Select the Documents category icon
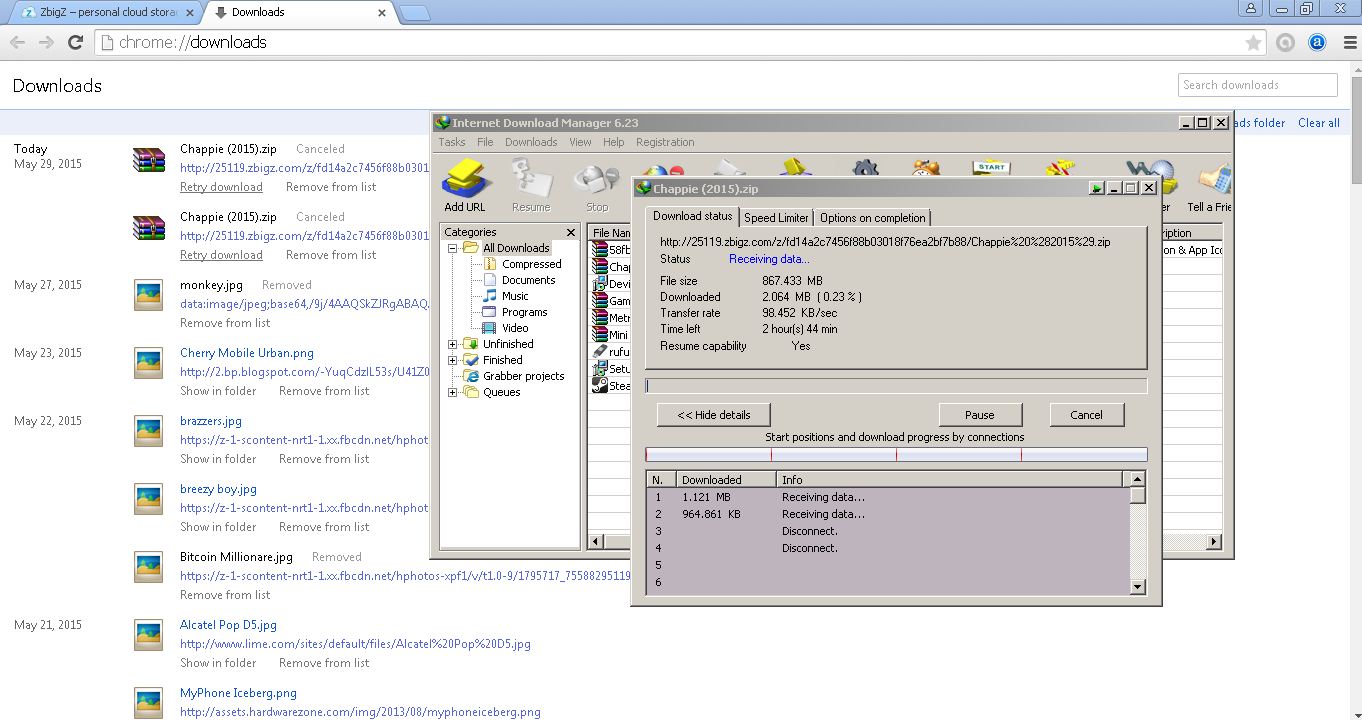 point(491,280)
